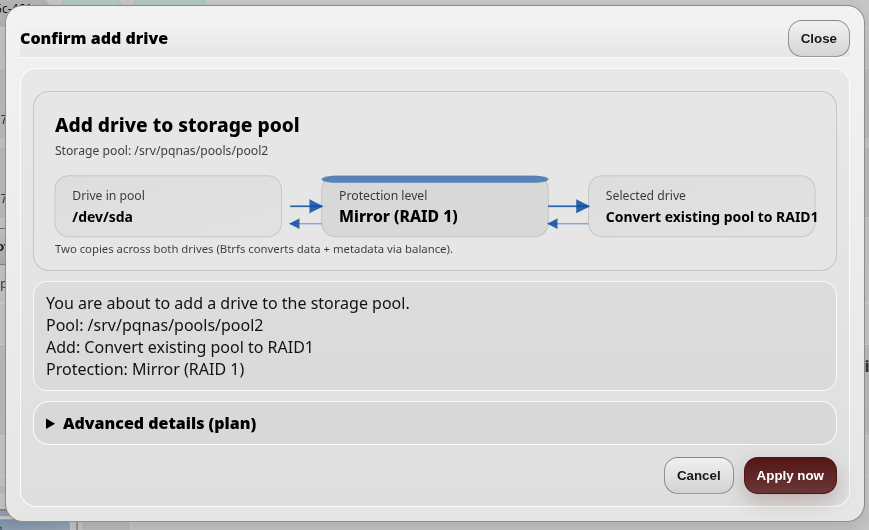Click the Storage pool path under the heading
This screenshot has width=869, height=530.
tap(161, 151)
